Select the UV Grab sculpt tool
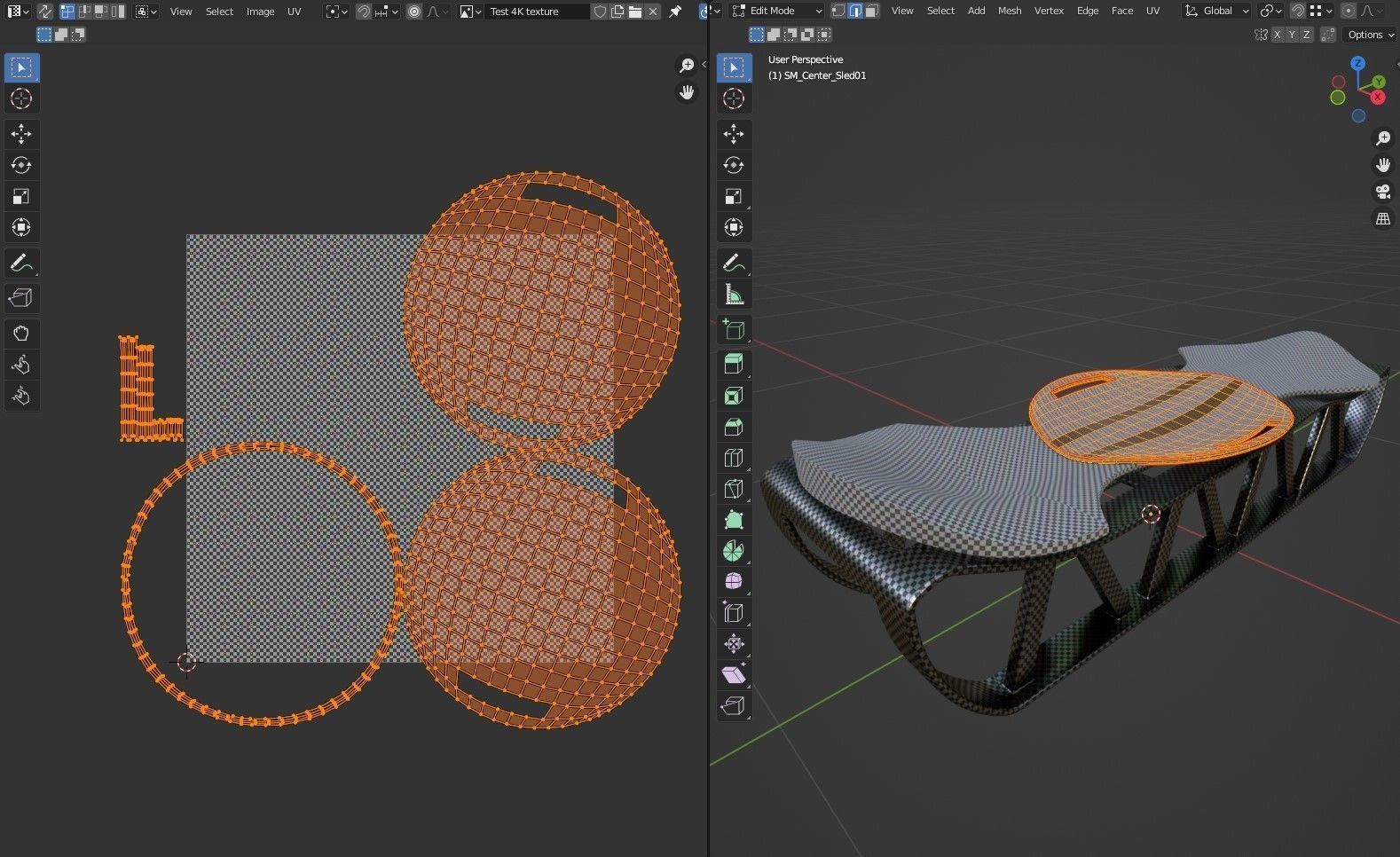This screenshot has width=1400, height=857. click(21, 334)
